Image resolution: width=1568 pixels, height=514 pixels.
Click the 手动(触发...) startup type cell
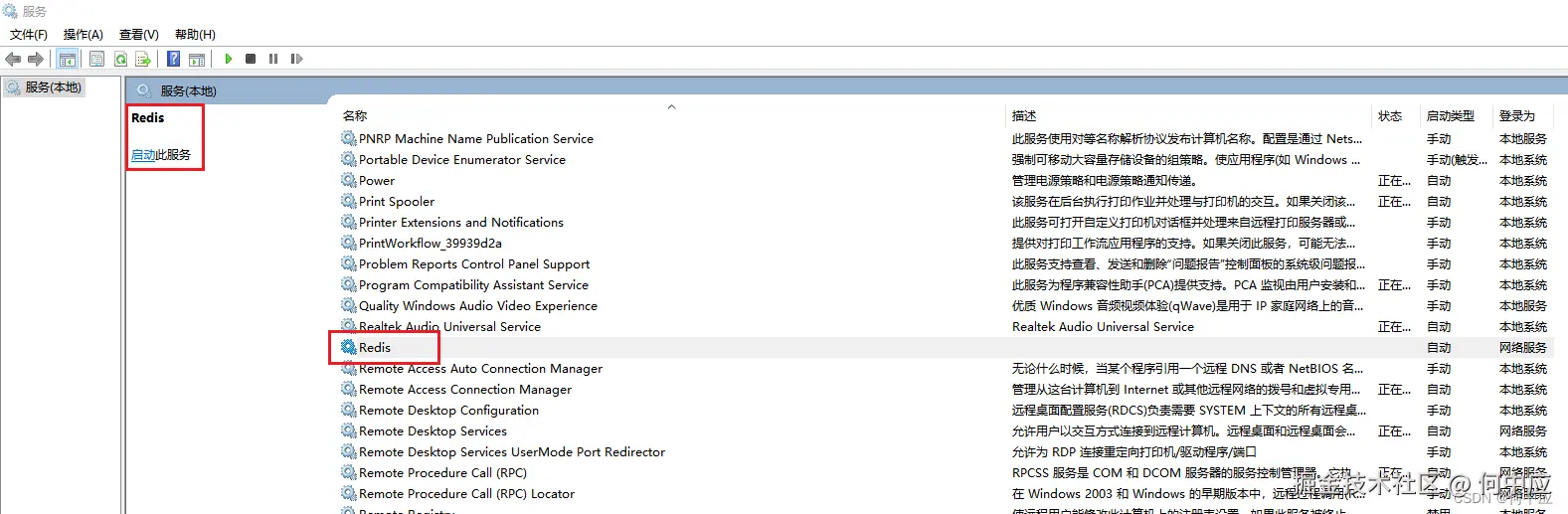1457,159
